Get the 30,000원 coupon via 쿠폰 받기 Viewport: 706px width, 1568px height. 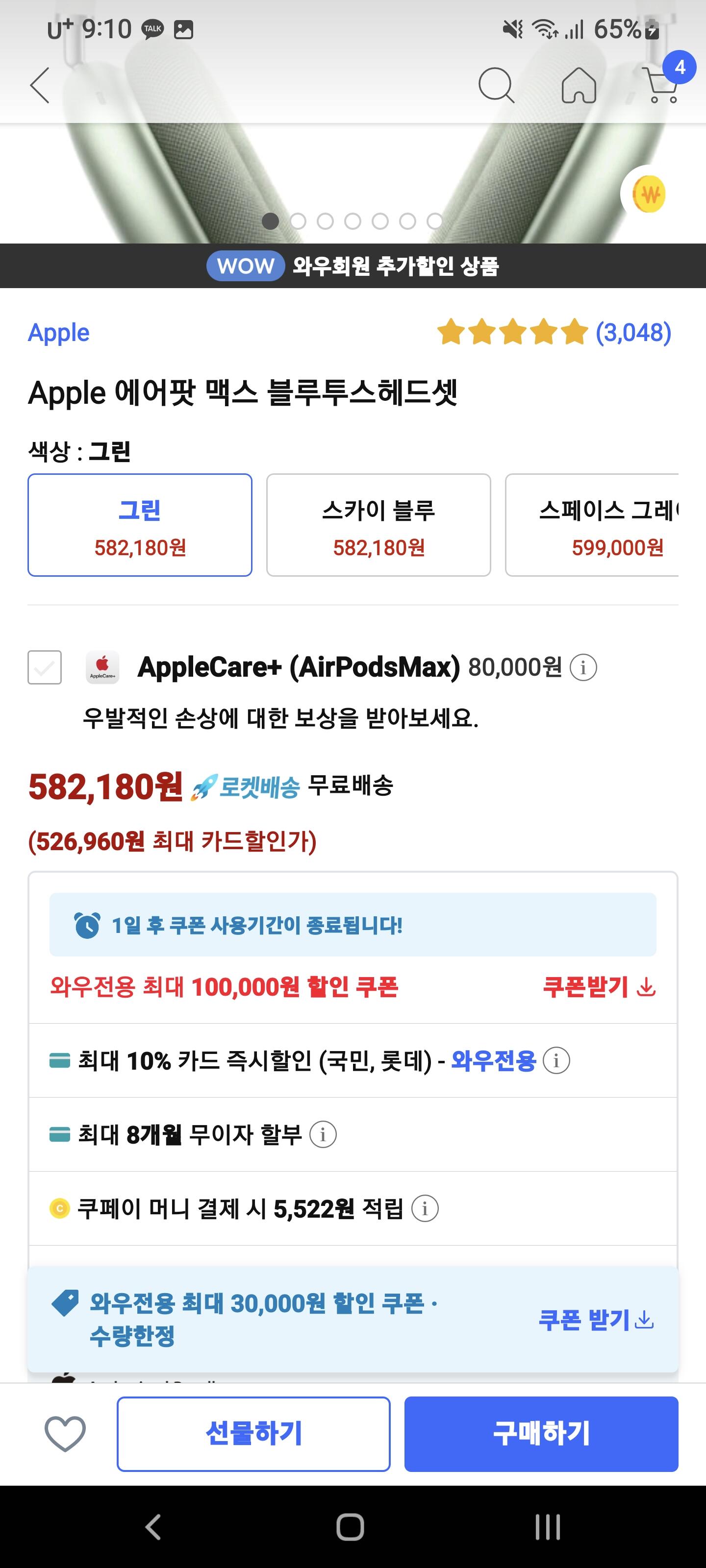click(x=596, y=1320)
